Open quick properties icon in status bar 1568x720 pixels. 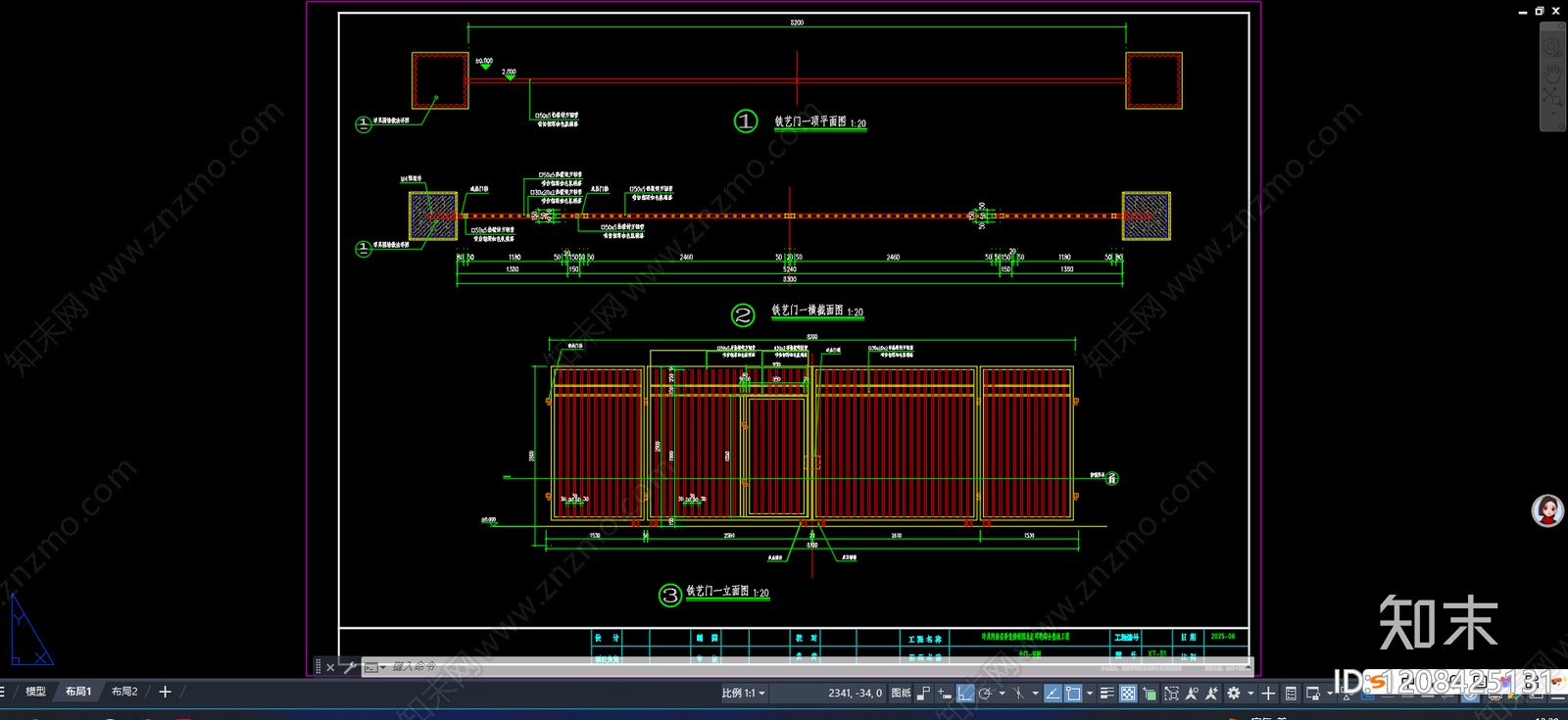[x=1291, y=693]
